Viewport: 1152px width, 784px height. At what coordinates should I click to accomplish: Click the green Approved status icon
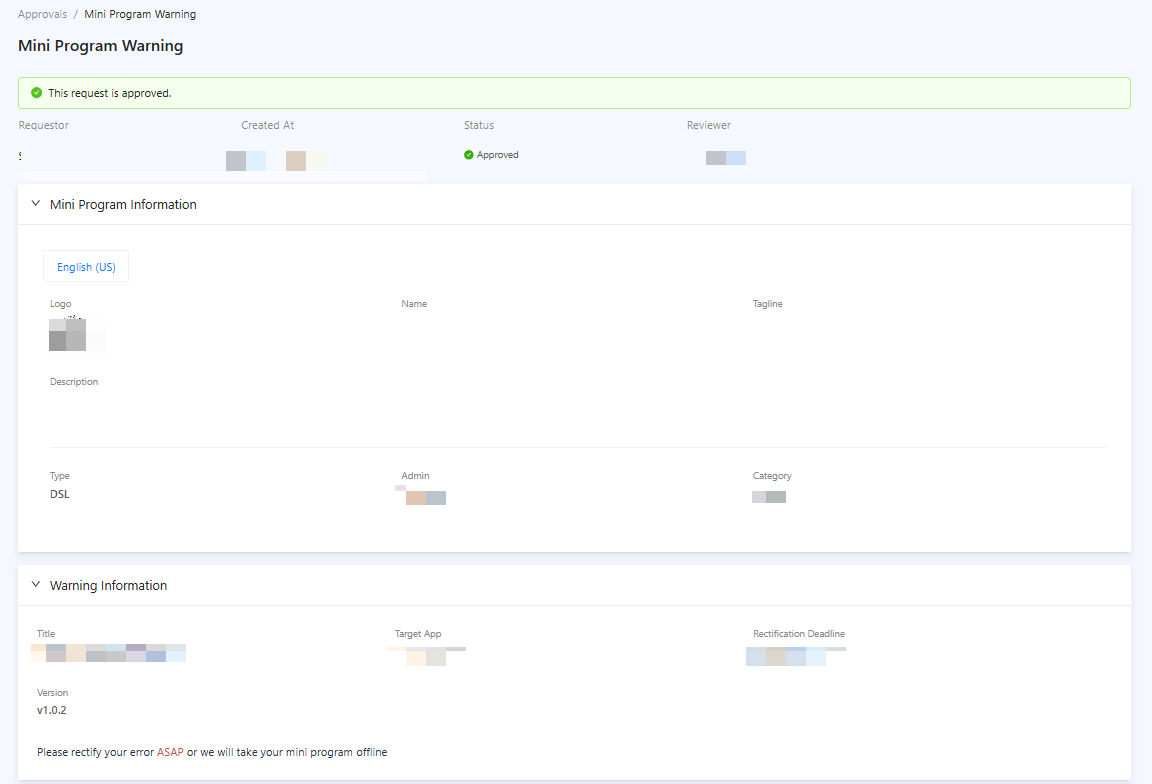[469, 155]
